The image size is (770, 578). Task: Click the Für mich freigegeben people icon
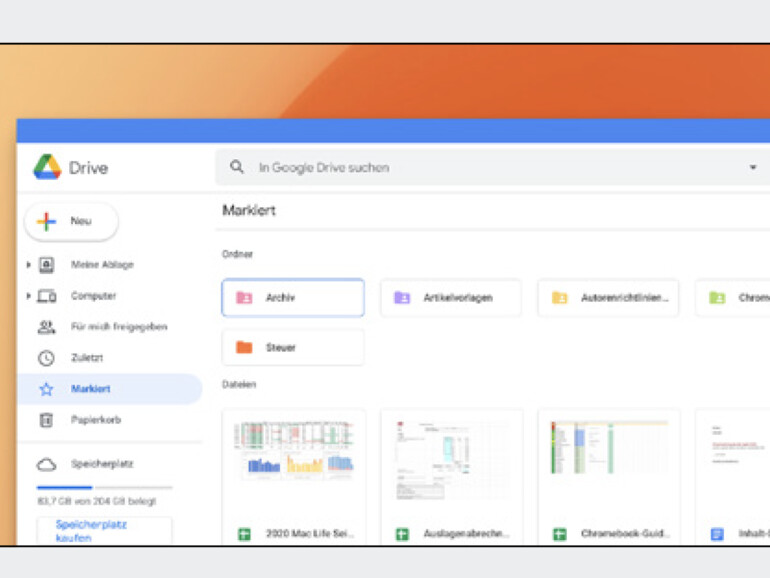47,327
